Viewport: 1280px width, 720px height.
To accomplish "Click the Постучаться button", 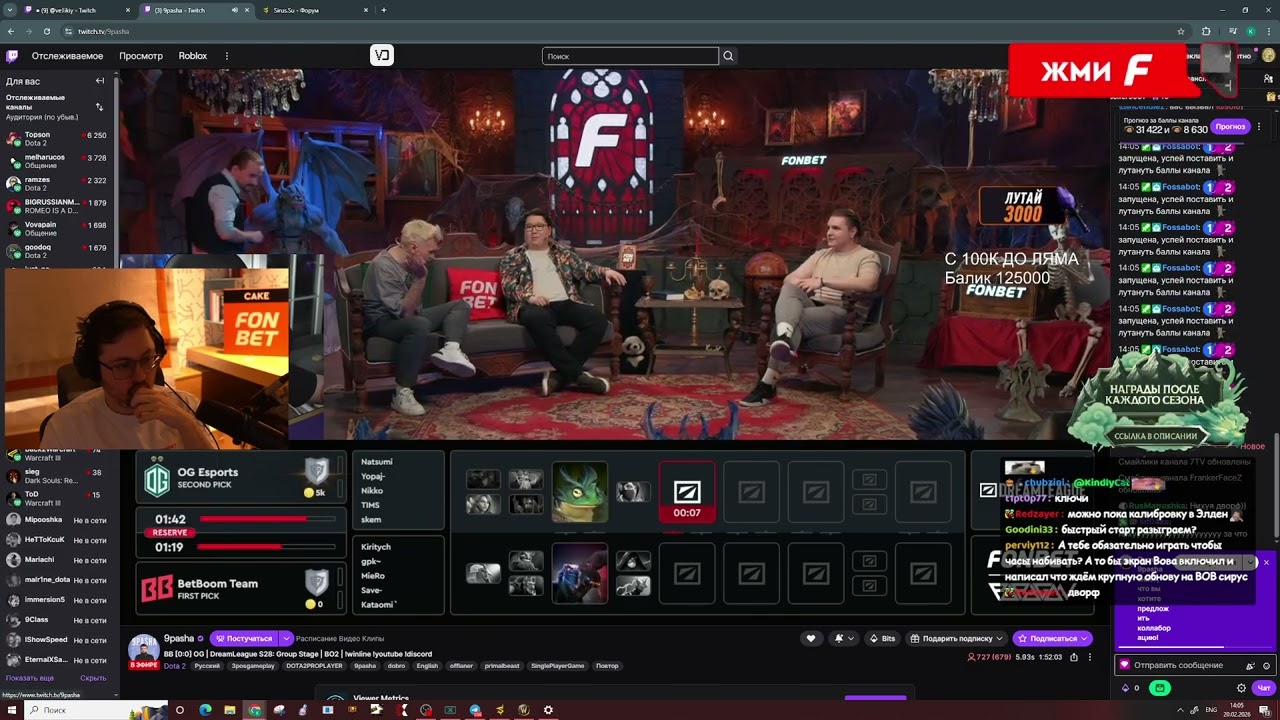I will tap(243, 638).
